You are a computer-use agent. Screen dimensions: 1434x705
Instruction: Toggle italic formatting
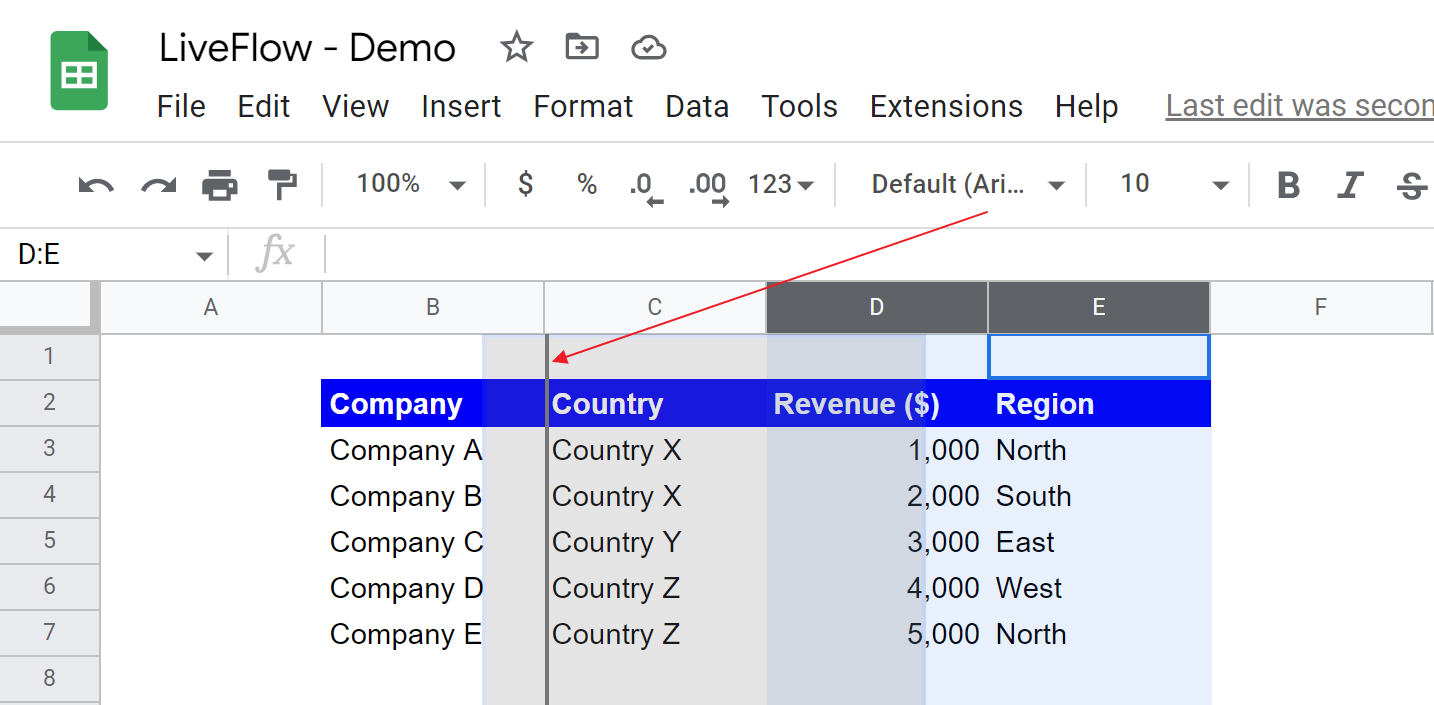[x=1350, y=184]
